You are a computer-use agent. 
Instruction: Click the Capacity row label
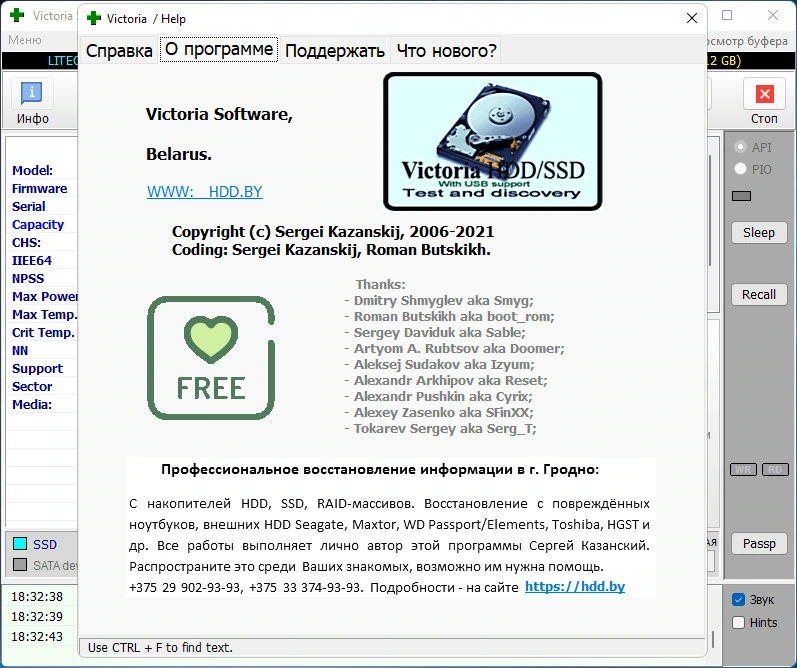point(38,224)
